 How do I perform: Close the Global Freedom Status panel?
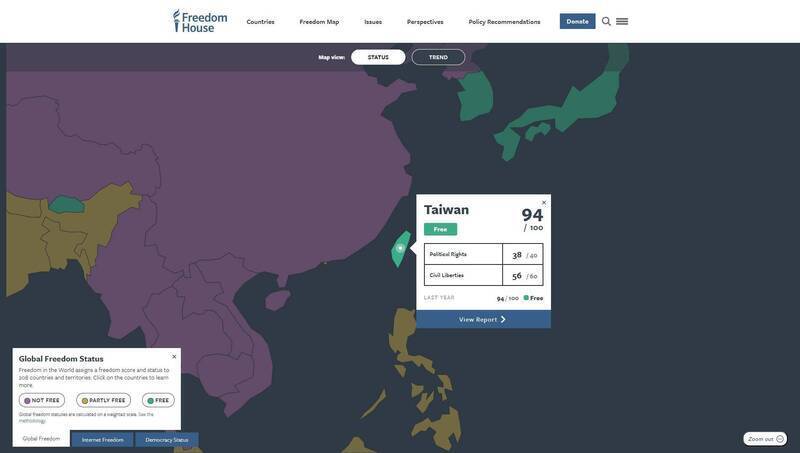point(174,357)
